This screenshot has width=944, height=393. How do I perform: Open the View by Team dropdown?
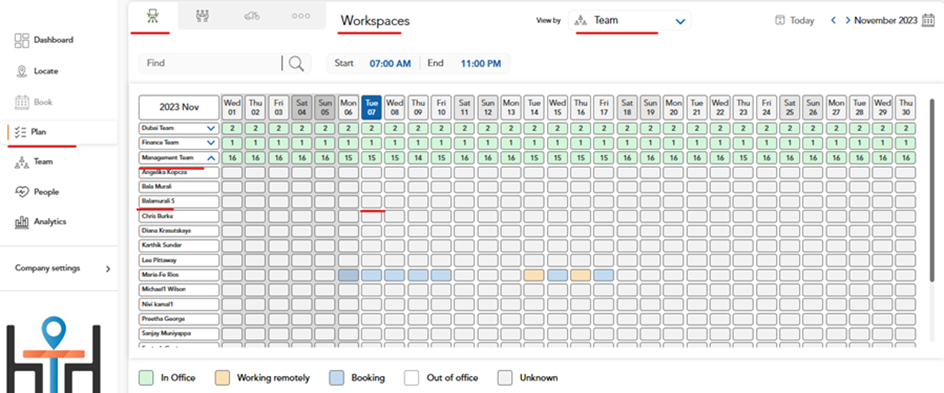630,20
